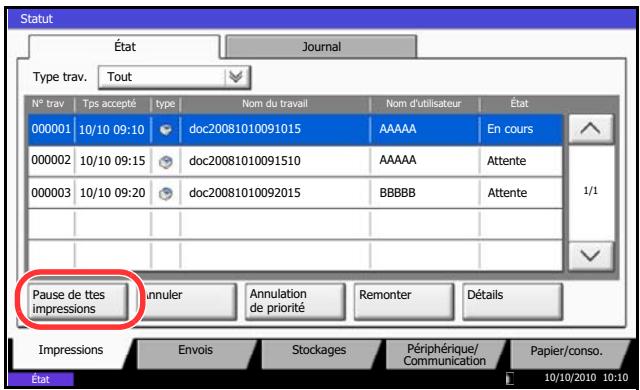
Task: Open job Détails
Action: click(x=513, y=301)
